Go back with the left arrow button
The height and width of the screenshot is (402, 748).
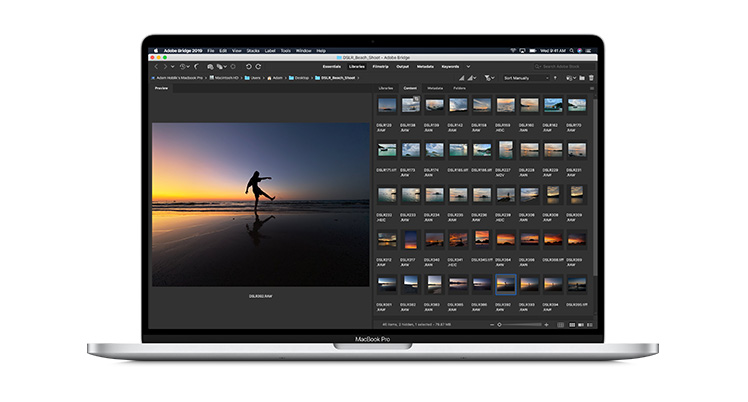[x=156, y=67]
